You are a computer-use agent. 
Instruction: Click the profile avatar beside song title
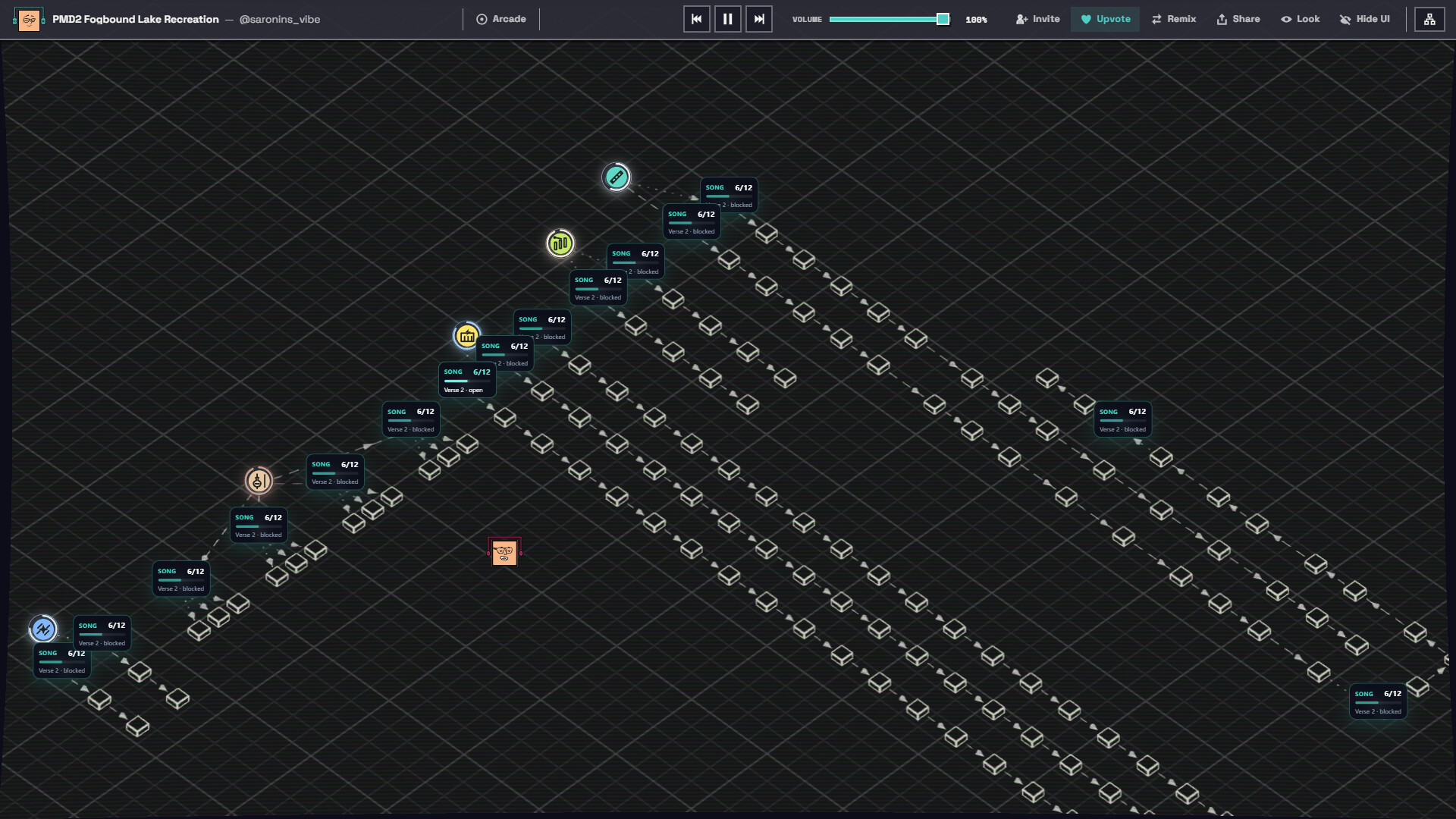(29, 19)
